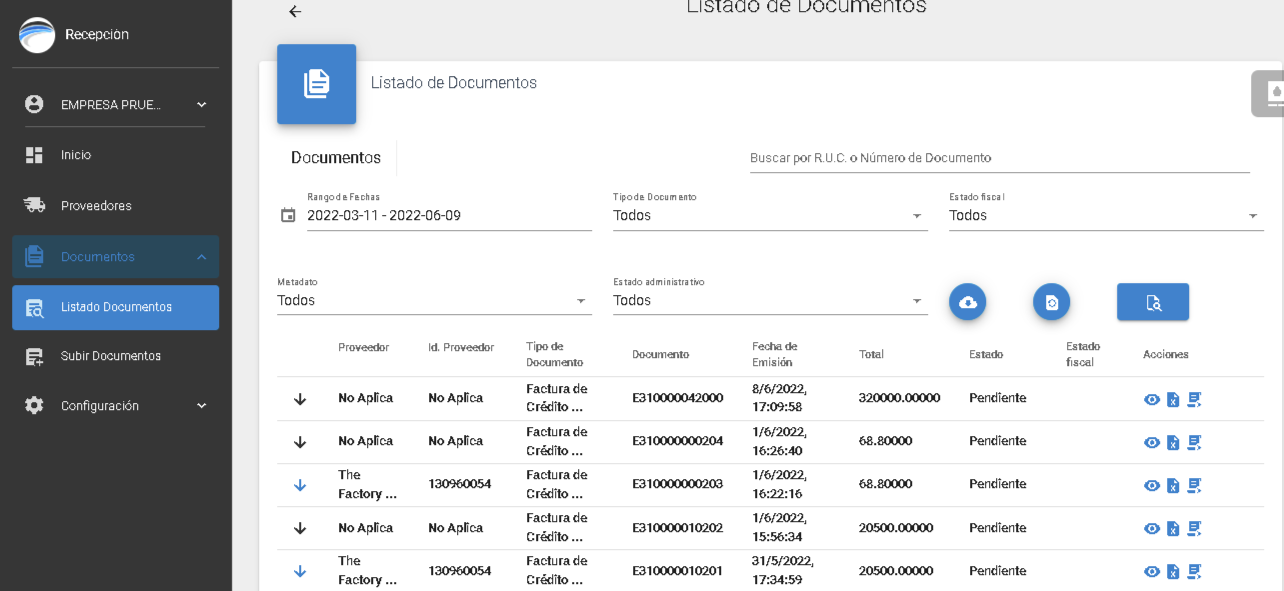Select Subir Documentos in the sidebar

pos(110,356)
